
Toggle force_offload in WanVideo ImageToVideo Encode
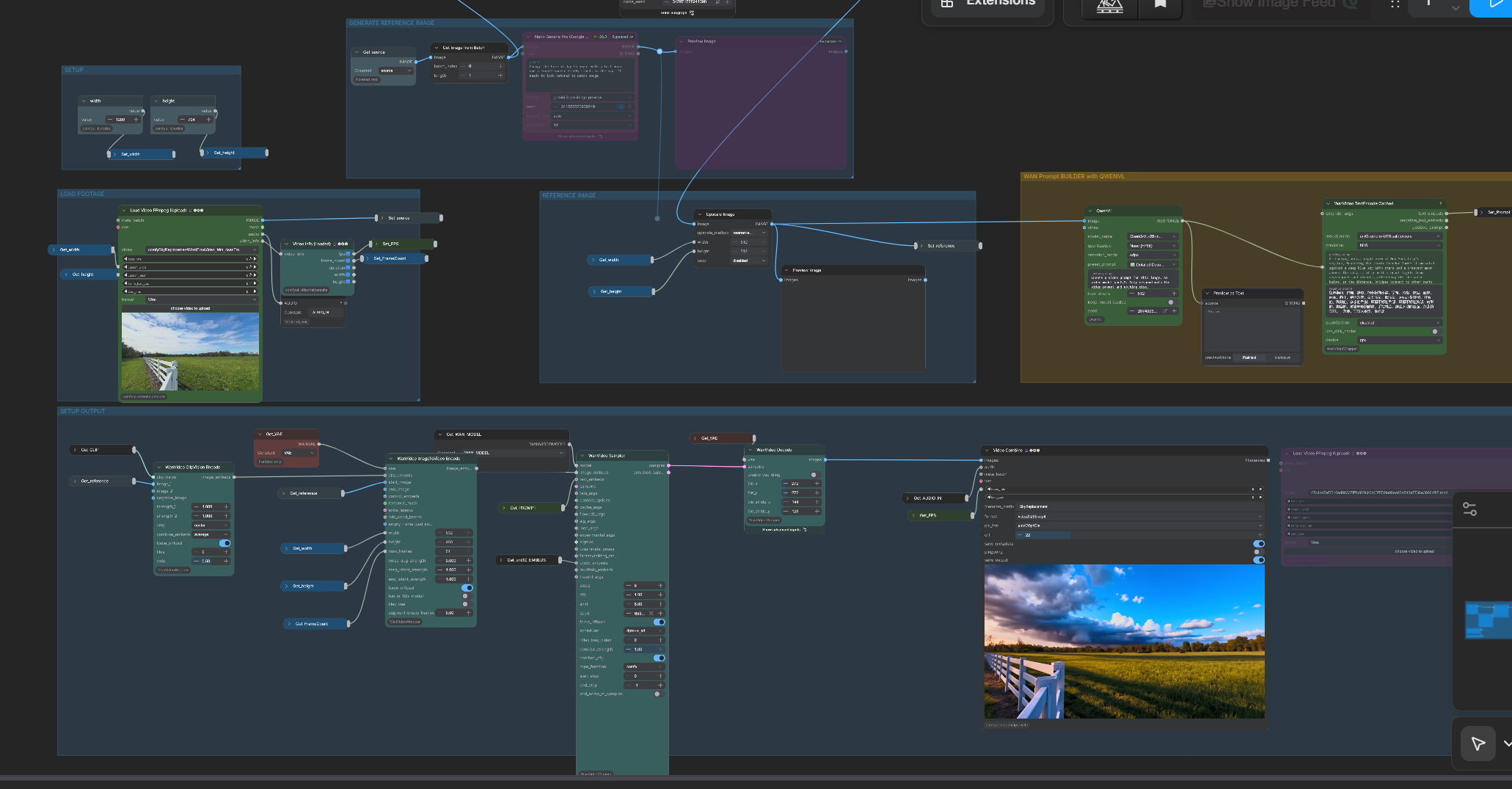point(467,588)
